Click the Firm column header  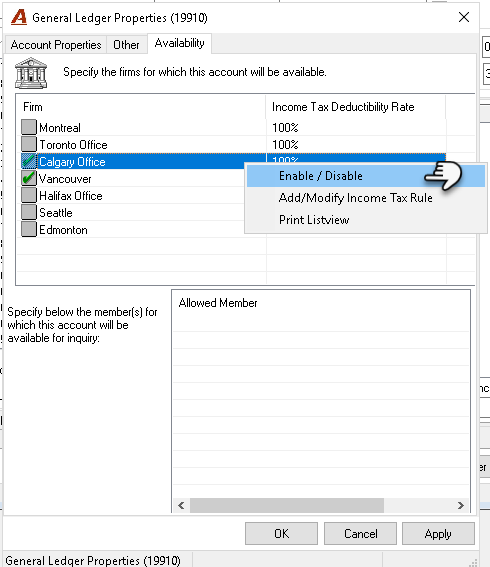[141, 107]
